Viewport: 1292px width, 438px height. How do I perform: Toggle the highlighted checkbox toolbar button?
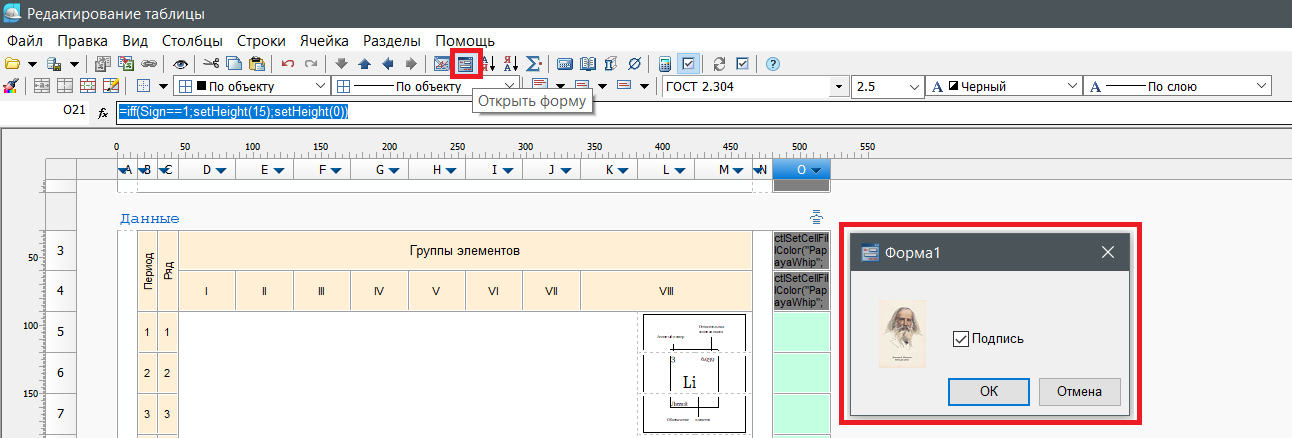point(688,64)
